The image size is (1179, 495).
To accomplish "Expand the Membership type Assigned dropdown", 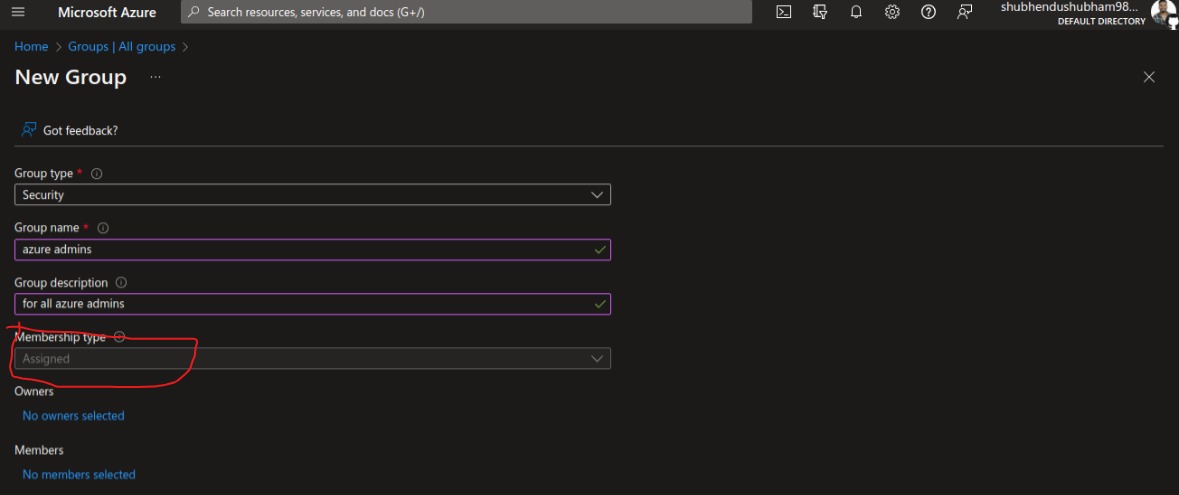I will point(312,359).
